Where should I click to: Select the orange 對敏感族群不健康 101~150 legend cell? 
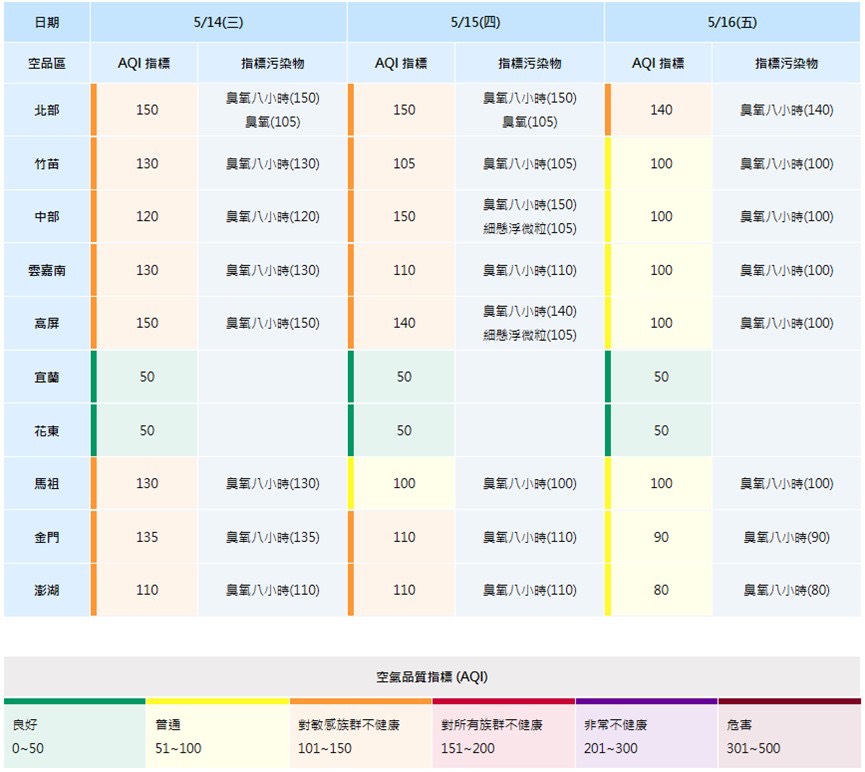pyautogui.click(x=361, y=733)
